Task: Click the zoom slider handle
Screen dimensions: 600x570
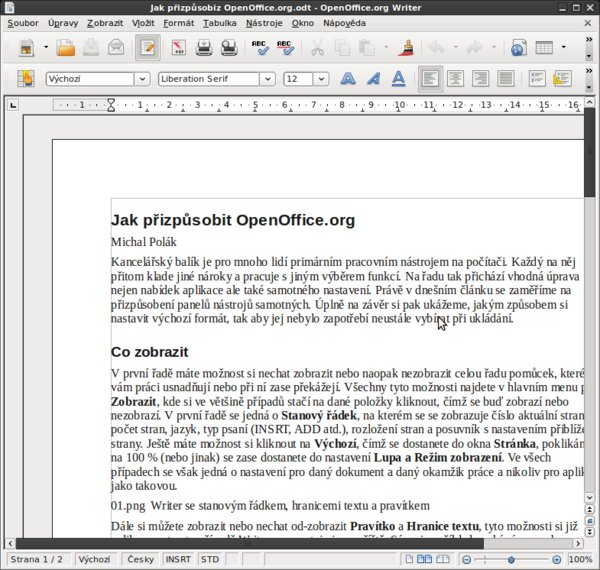Action: (x=511, y=560)
